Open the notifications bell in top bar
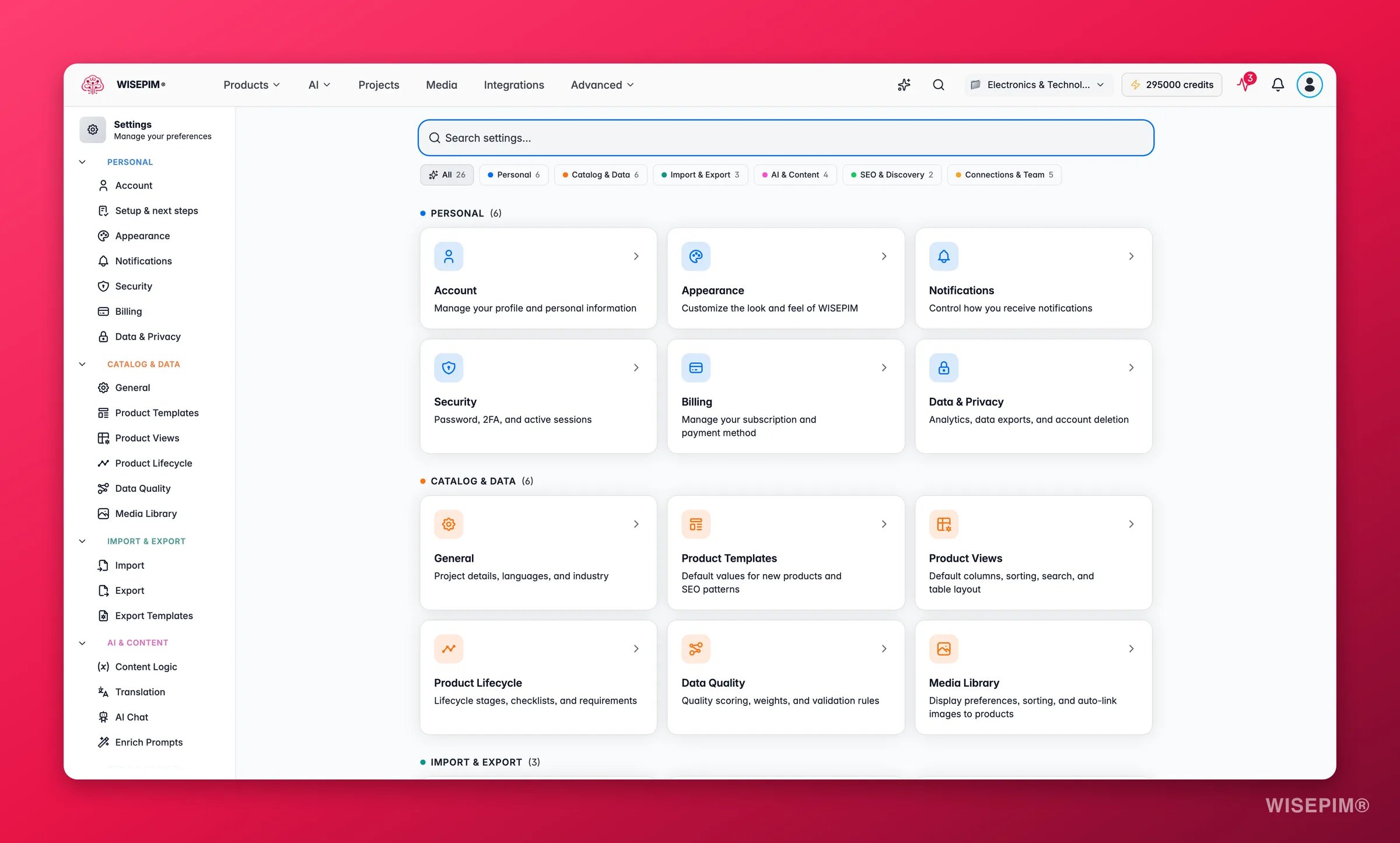1400x843 pixels. click(x=1277, y=85)
